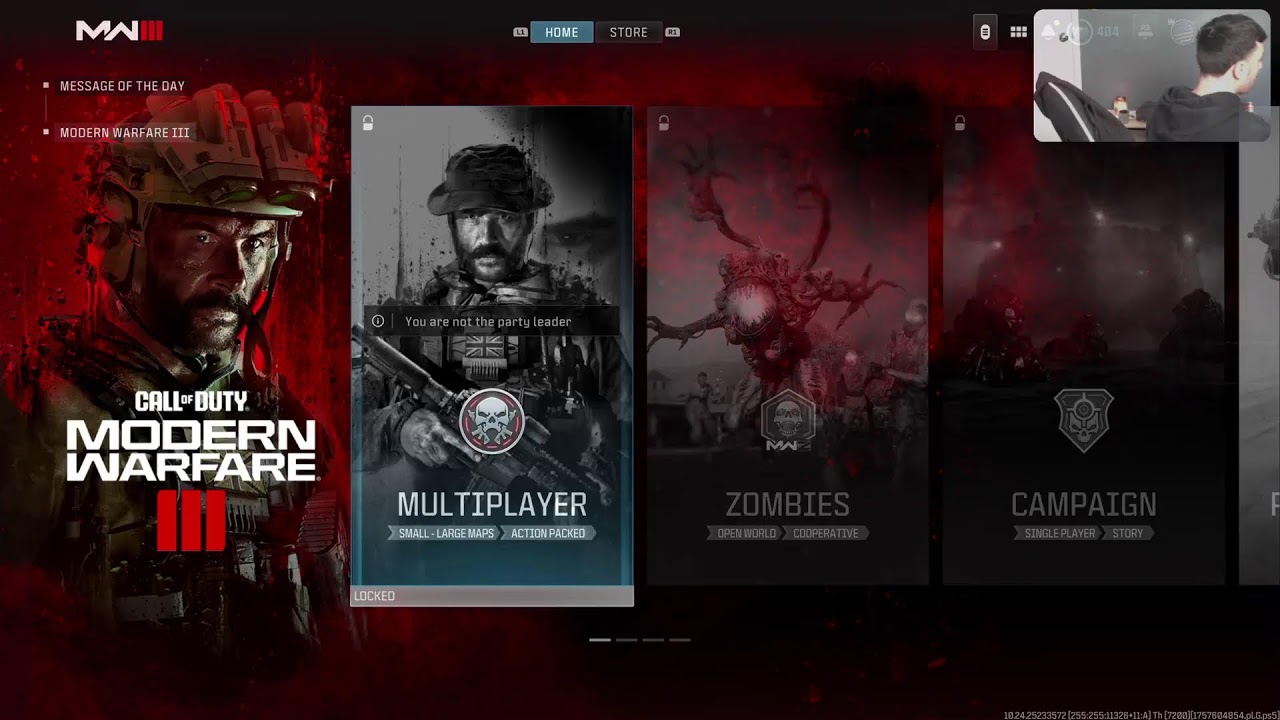The height and width of the screenshot is (720, 1280).
Task: Select the Campaign mode card
Action: (1084, 346)
